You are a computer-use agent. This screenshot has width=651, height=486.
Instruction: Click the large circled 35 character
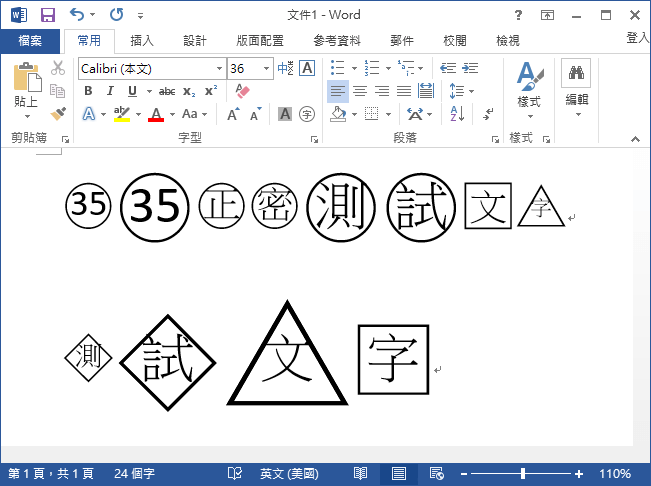[x=154, y=207]
